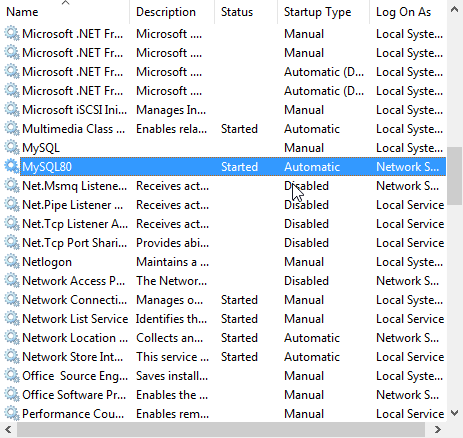Sort services by the Name column header

[65, 12]
